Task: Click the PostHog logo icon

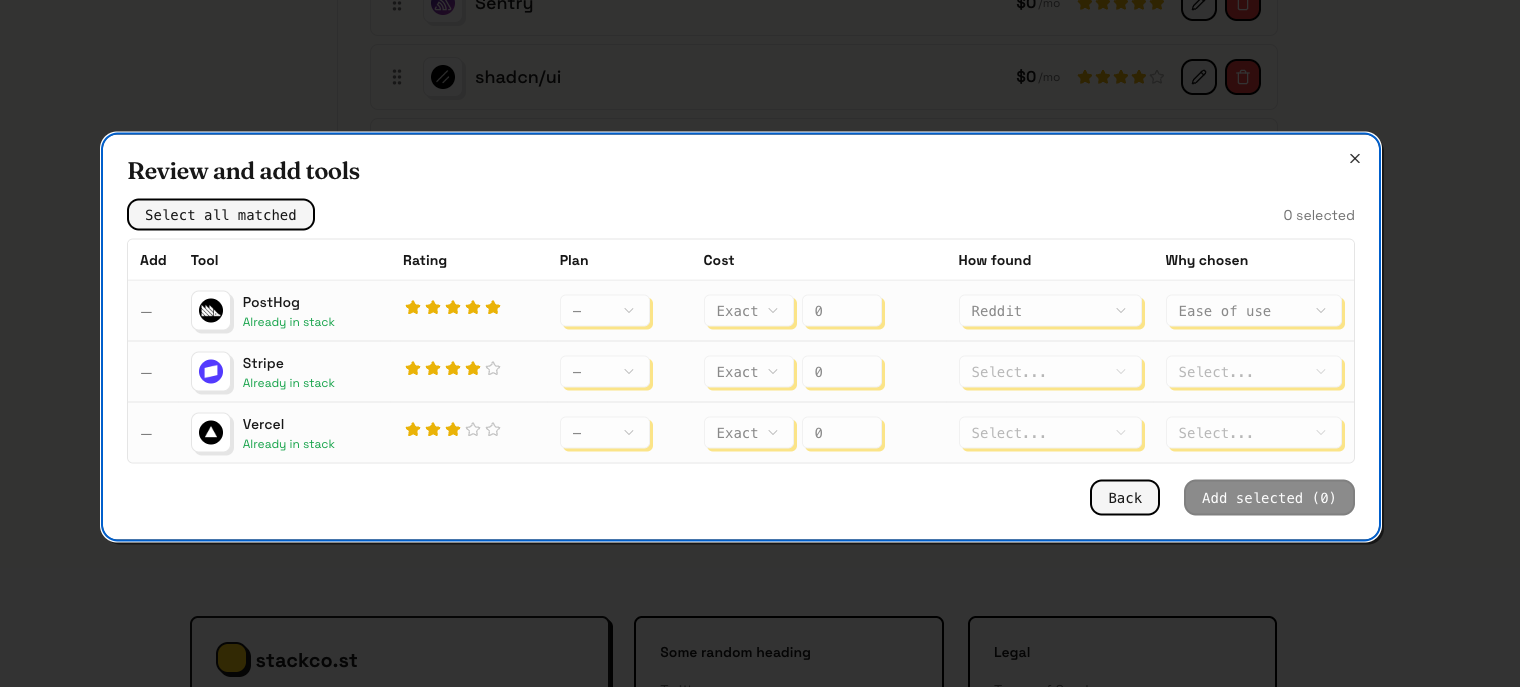Action: 211,311
